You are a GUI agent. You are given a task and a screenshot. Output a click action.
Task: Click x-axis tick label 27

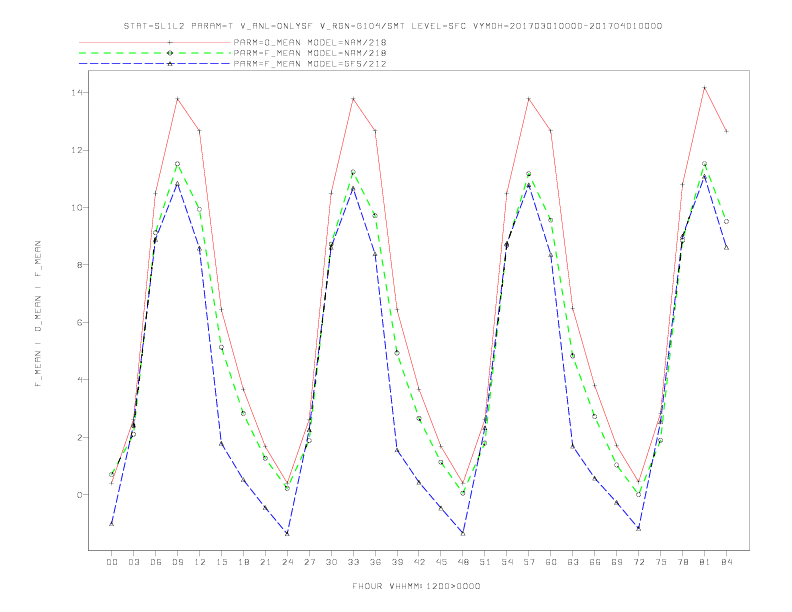point(309,562)
